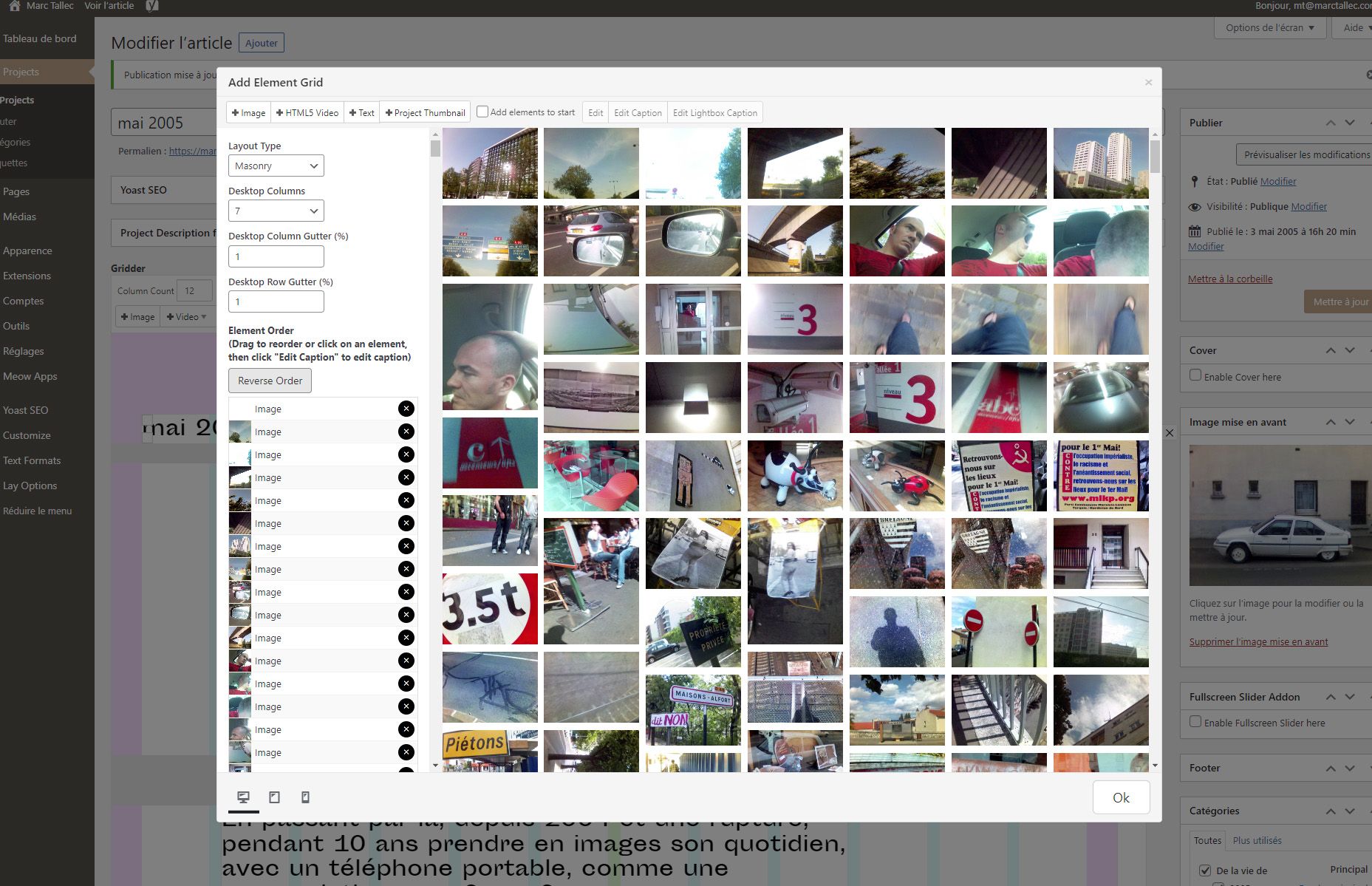The height and width of the screenshot is (886, 1372).
Task: Switch to tablet preview mode
Action: (274, 797)
